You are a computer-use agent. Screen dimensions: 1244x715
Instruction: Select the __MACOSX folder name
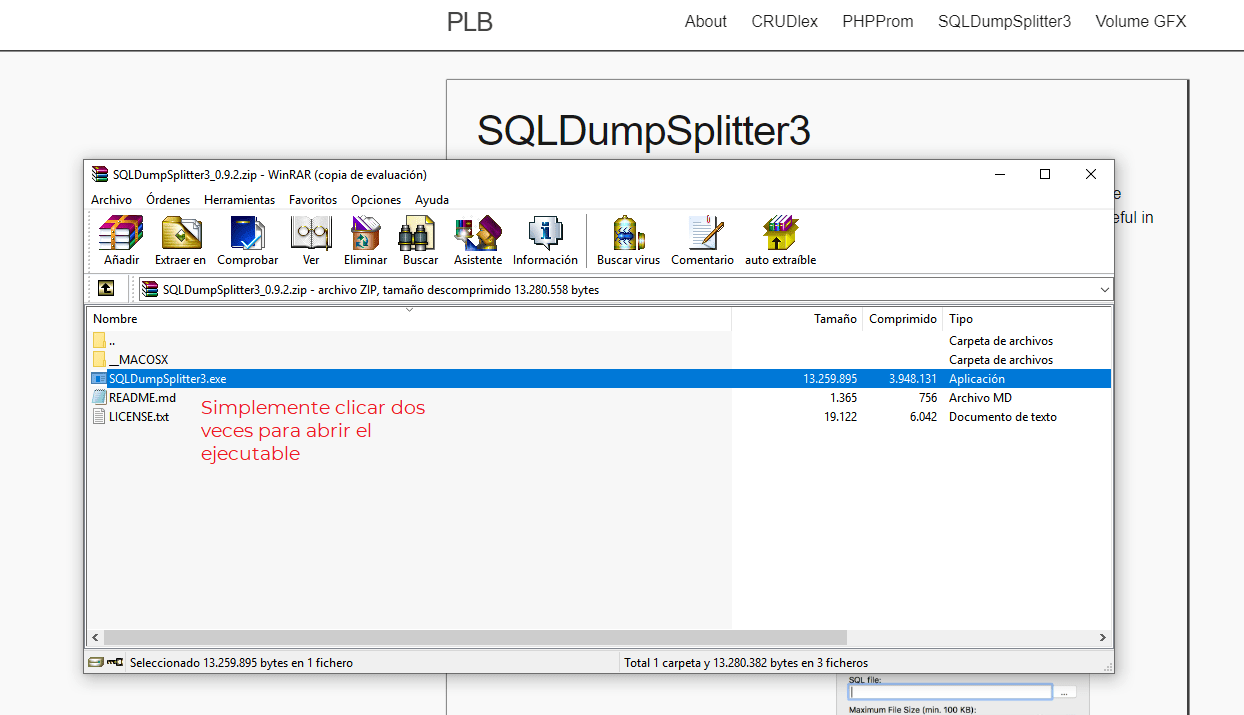click(x=138, y=360)
